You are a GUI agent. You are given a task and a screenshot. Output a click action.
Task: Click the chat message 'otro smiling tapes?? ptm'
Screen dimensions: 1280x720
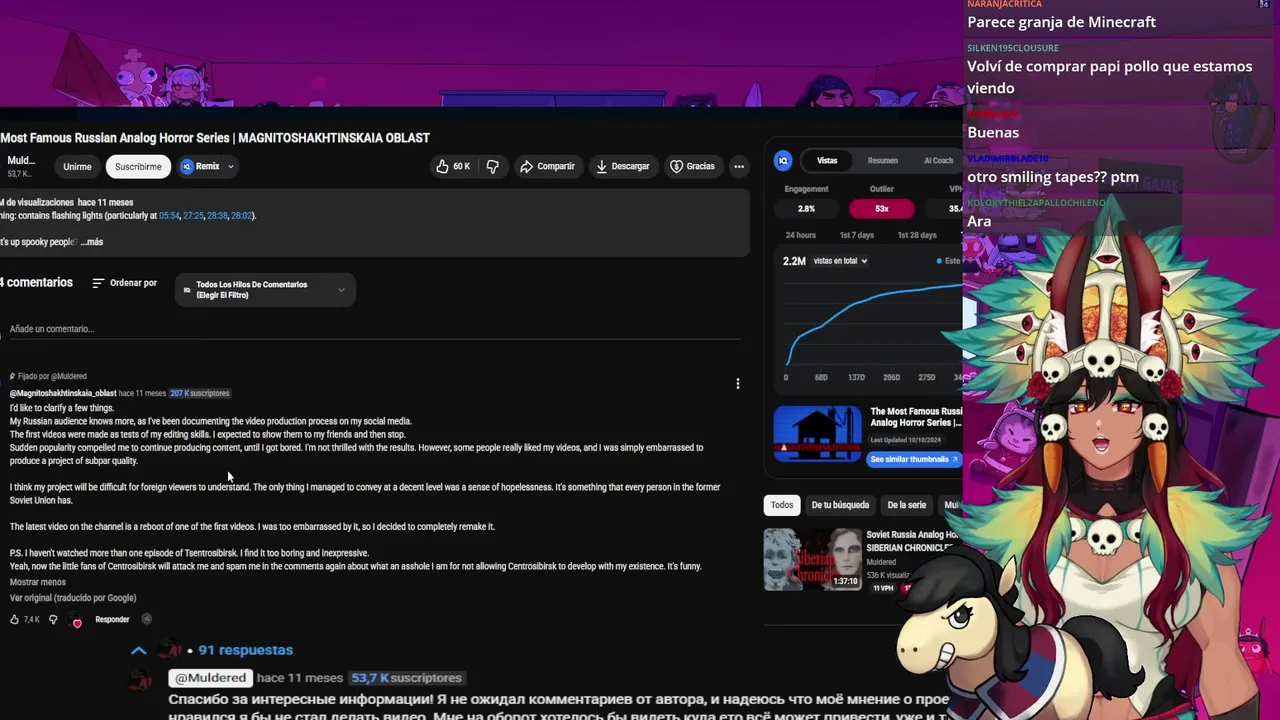coord(1053,177)
